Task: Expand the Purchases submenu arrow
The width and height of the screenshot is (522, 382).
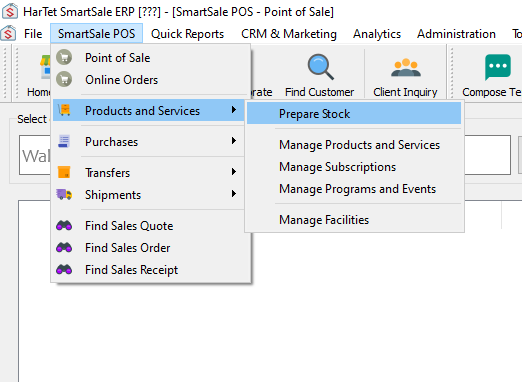Action: 234,141
